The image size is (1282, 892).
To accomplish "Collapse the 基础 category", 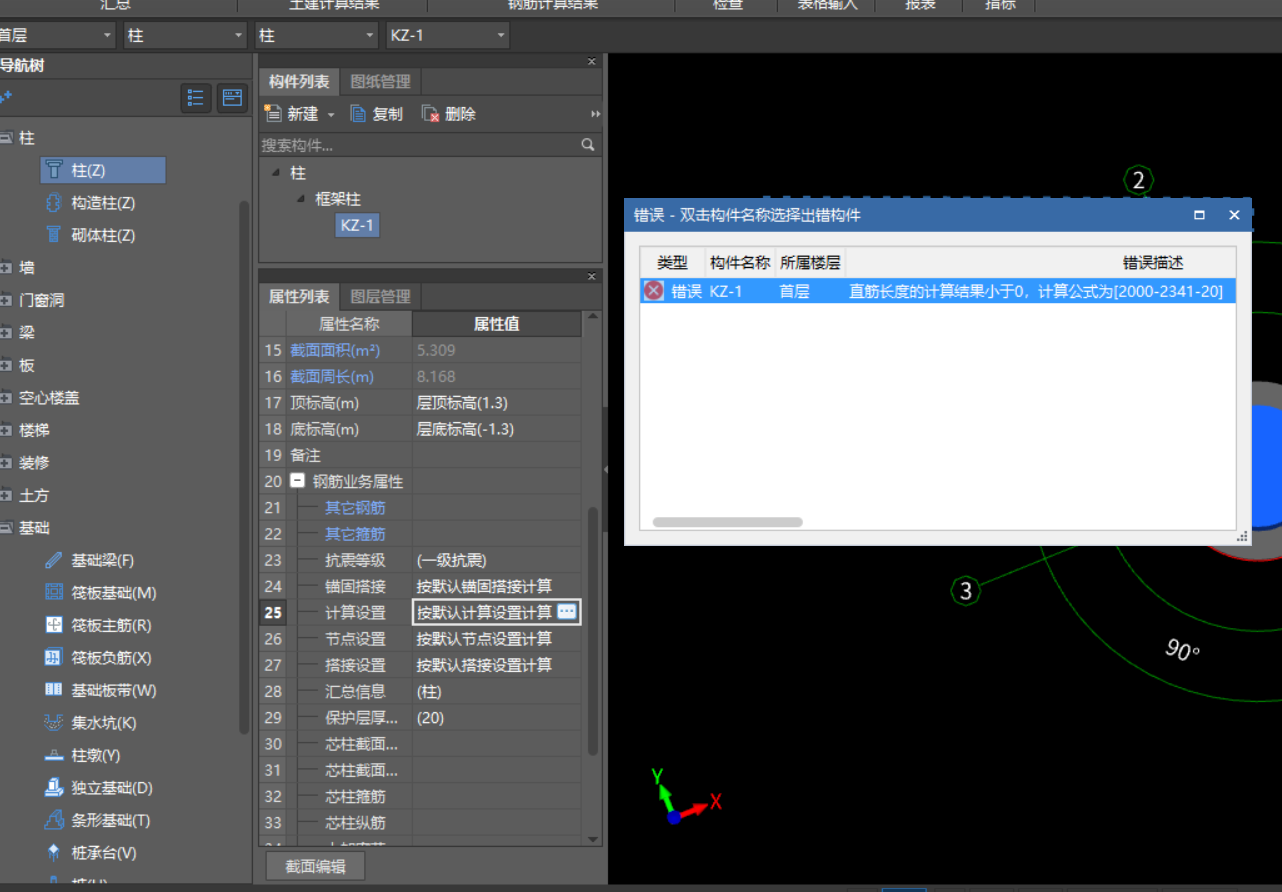I will (x=6, y=528).
